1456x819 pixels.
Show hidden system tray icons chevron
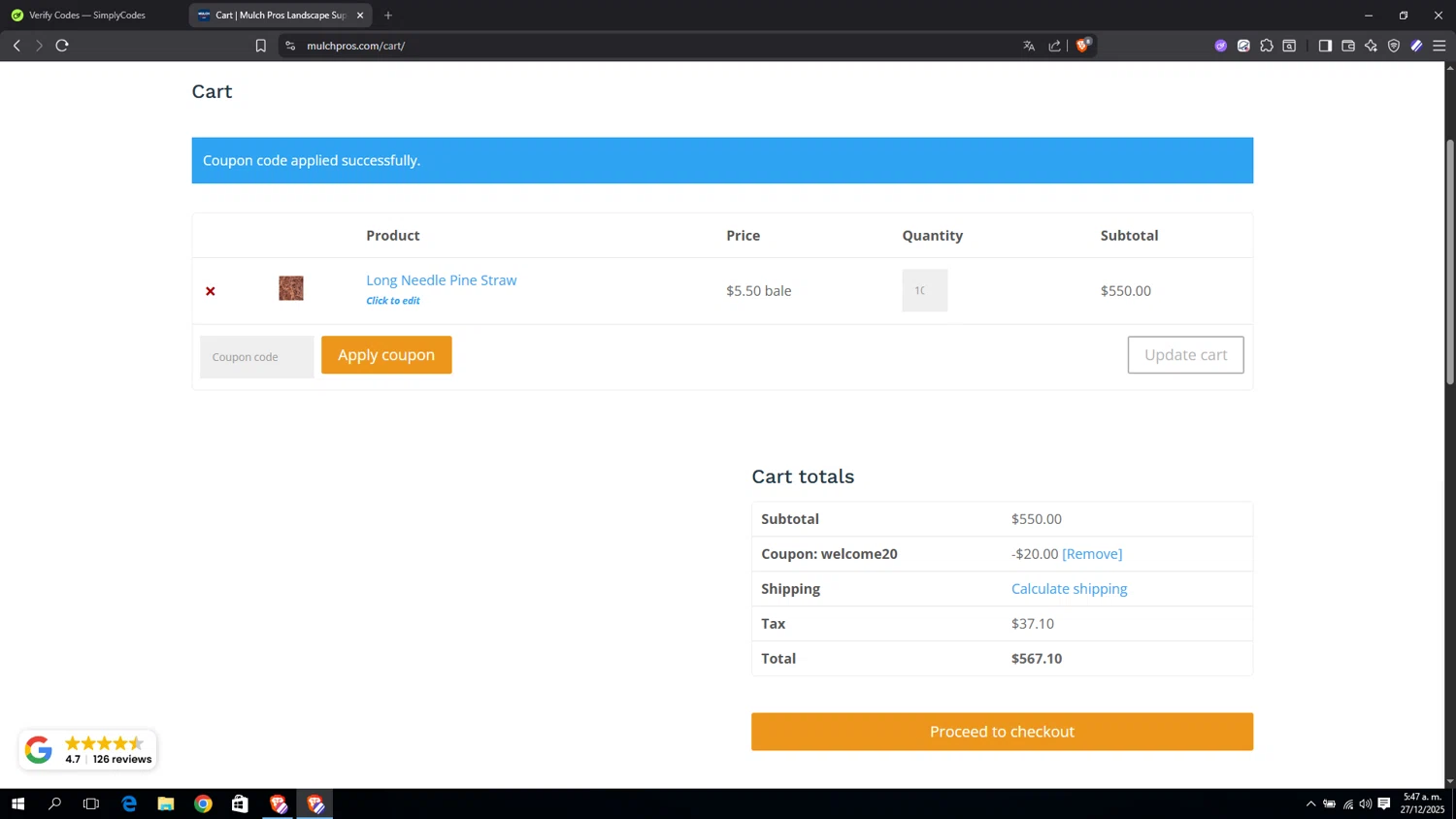1310,803
